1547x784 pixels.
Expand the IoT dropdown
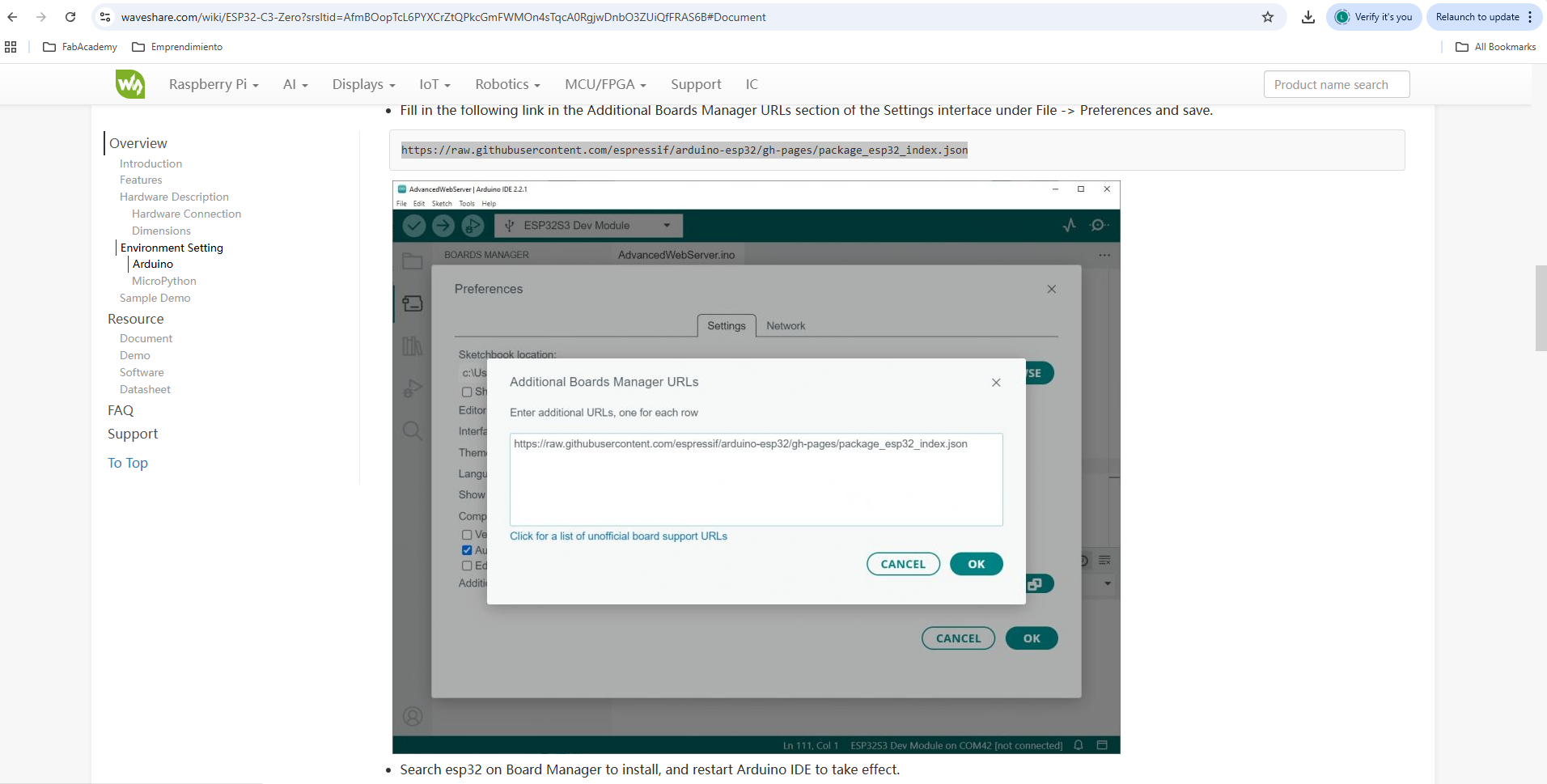coord(434,84)
